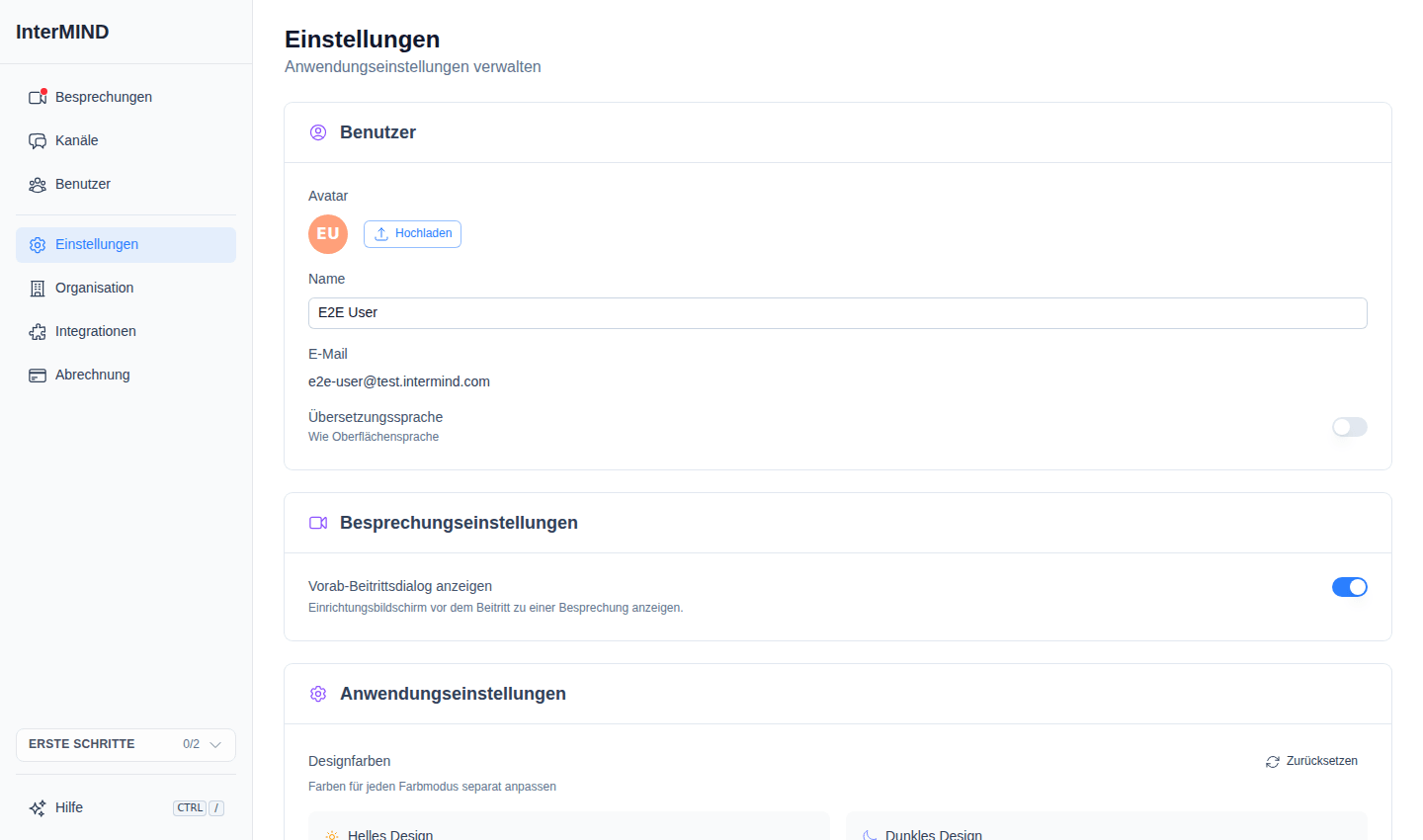The width and height of the screenshot is (1423, 840).
Task: Click the Kanäle chat bubble icon
Action: (38, 140)
